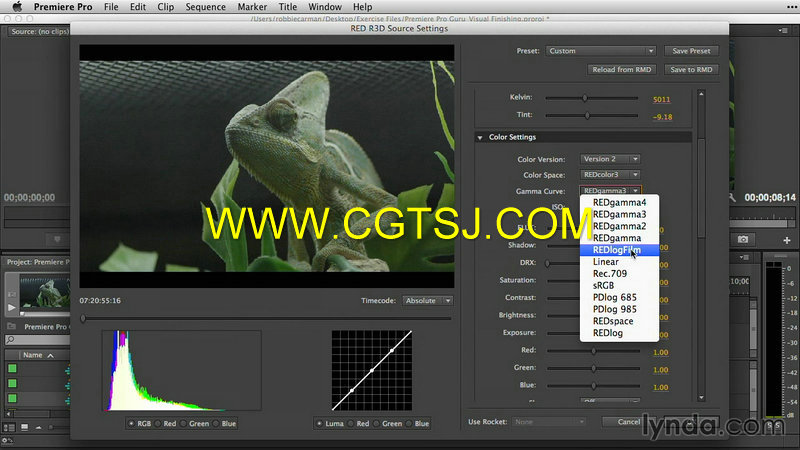Click the second green label item icon
The image size is (800, 450).
pos(12,383)
